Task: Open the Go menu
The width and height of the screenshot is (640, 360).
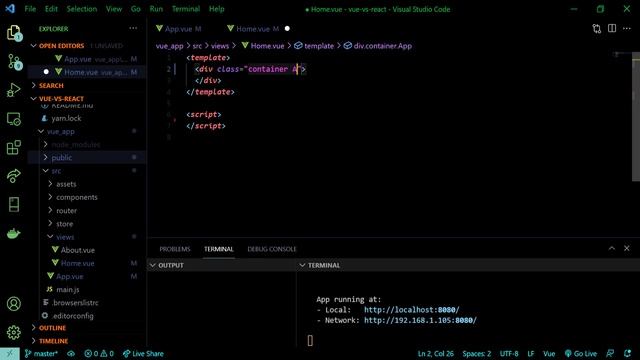Action: click(x=136, y=9)
